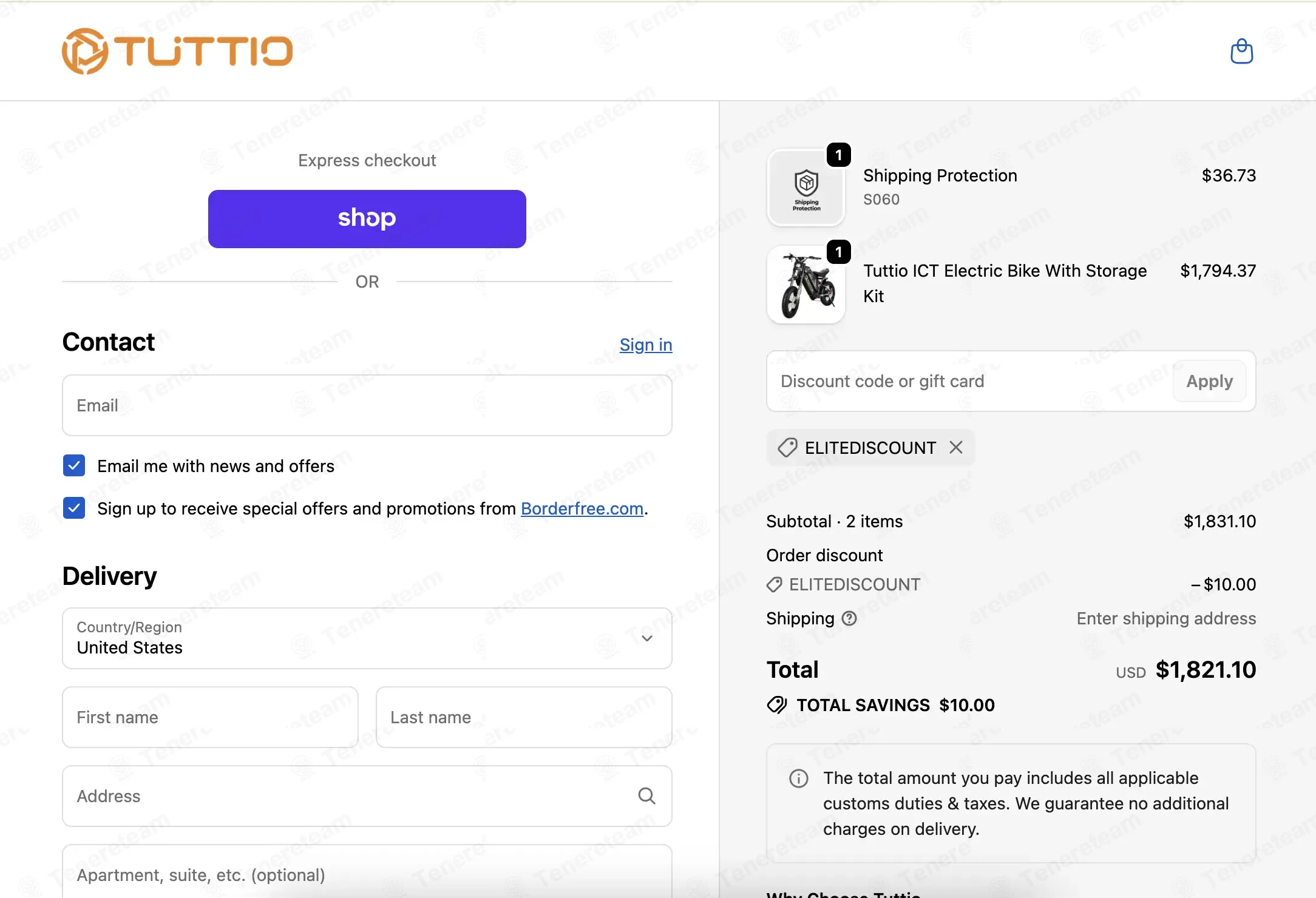This screenshot has height=898, width=1316.
Task: Uncheck Email me with news and offers
Action: pos(74,466)
